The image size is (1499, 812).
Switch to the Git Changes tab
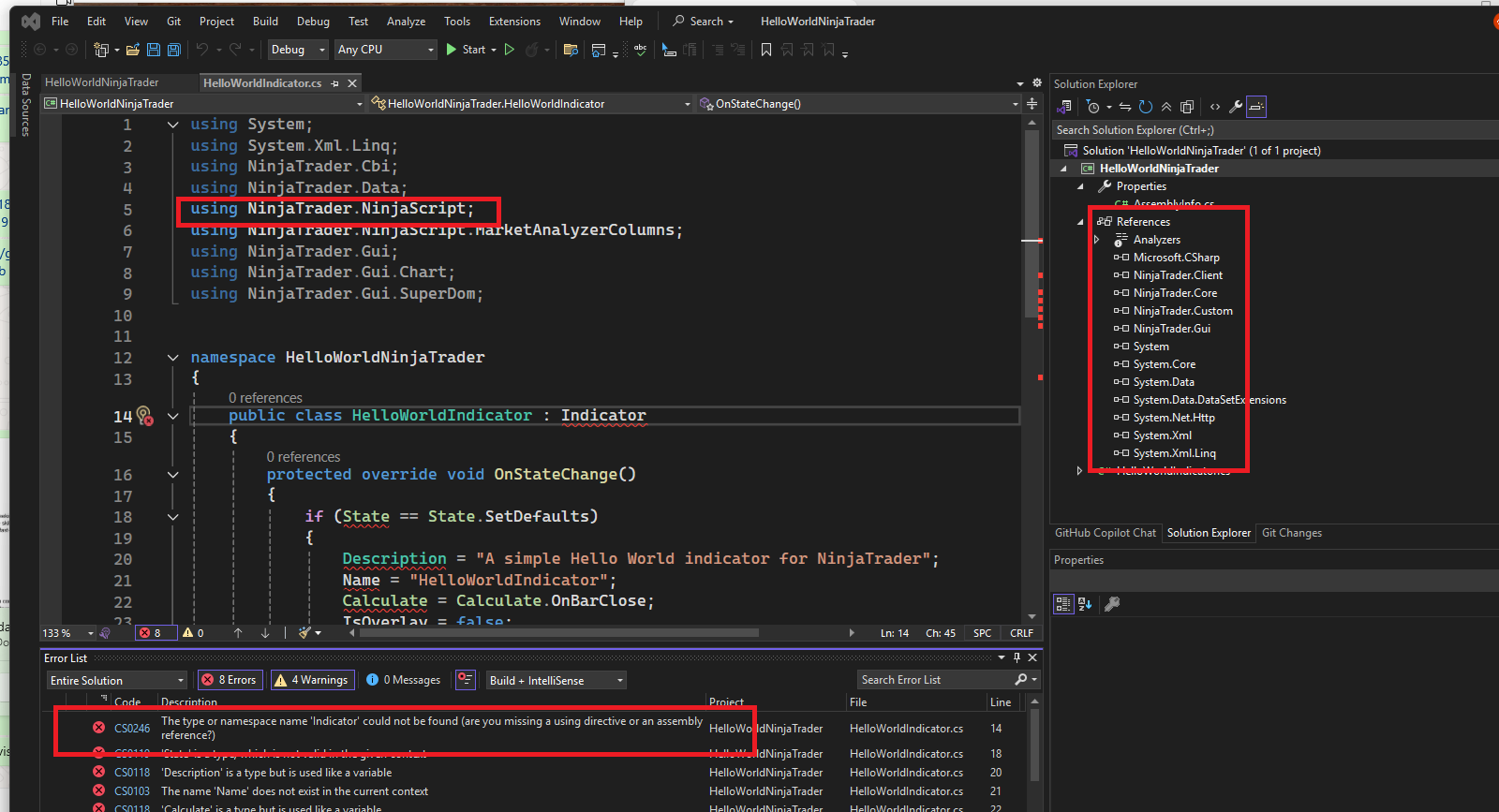pyautogui.click(x=1291, y=533)
